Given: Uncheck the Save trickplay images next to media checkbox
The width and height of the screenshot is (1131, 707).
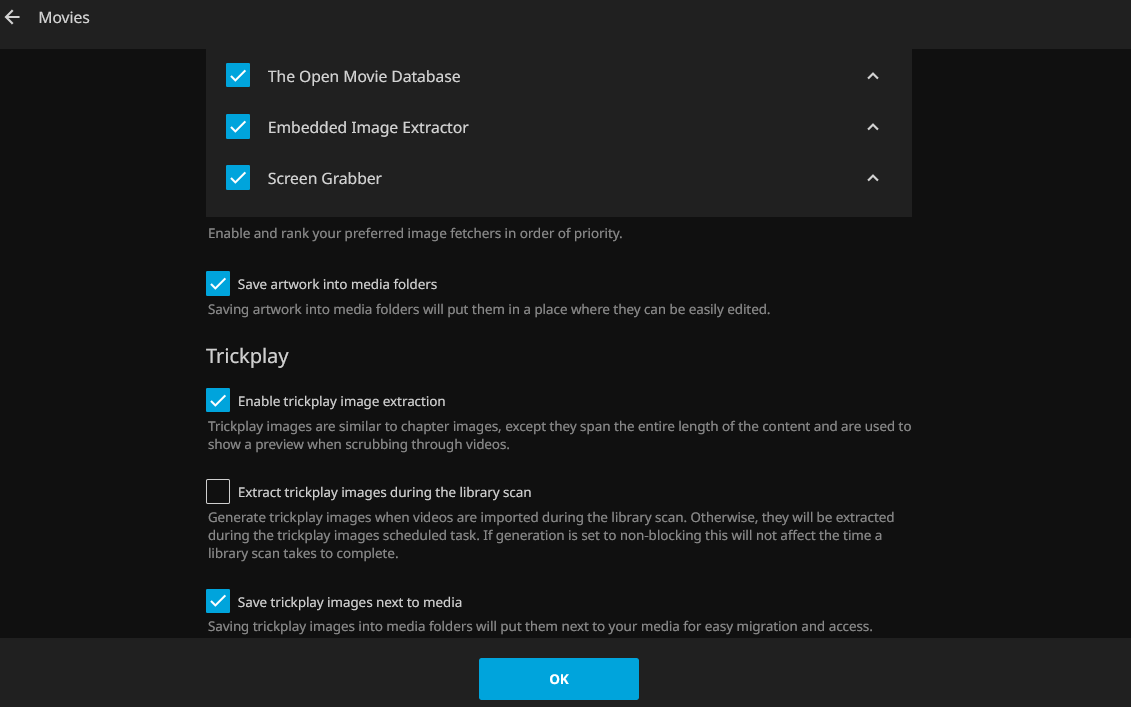Looking at the screenshot, I should [218, 602].
